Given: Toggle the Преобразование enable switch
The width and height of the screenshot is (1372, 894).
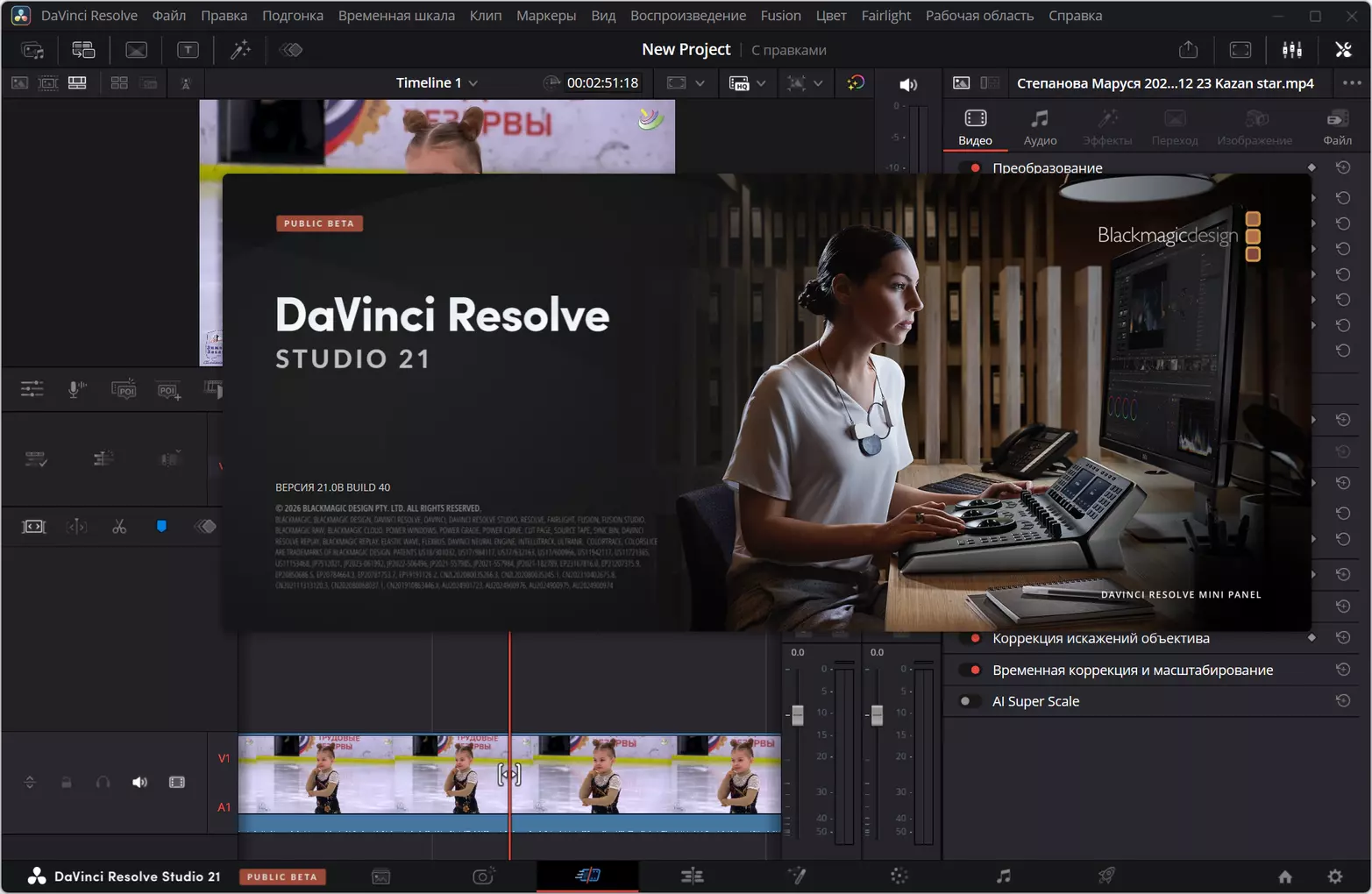Looking at the screenshot, I should pos(970,167).
